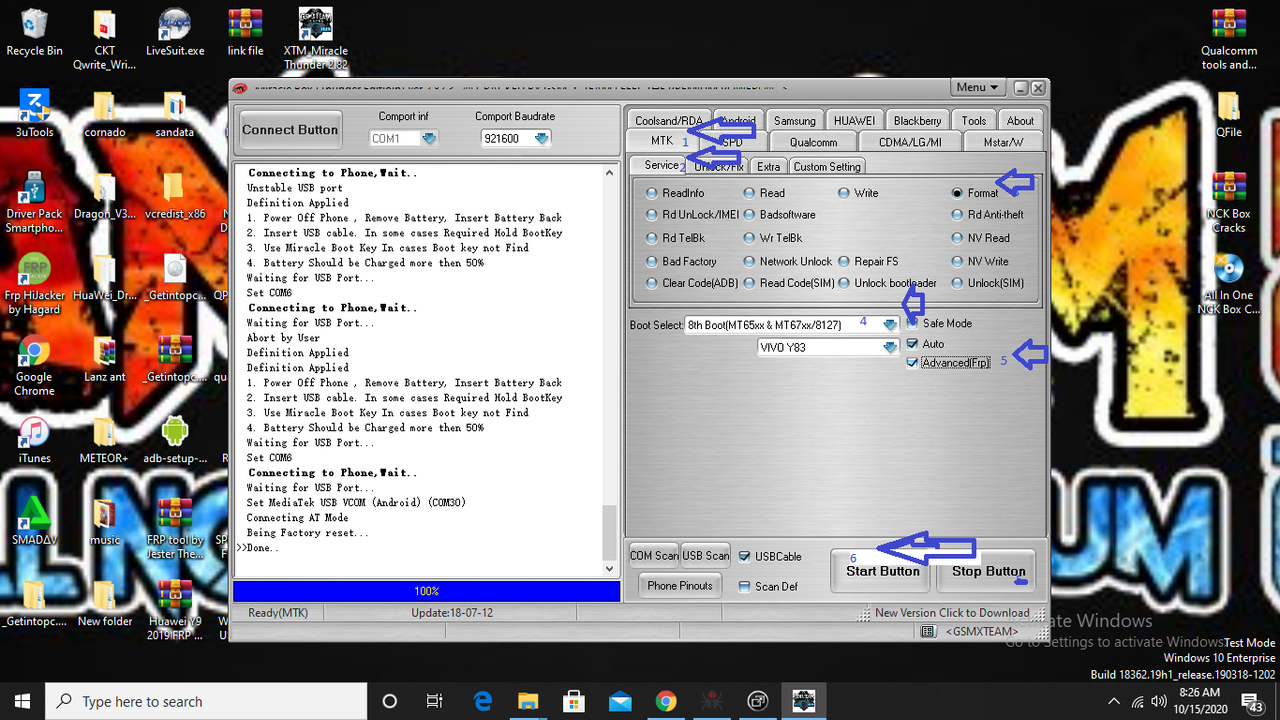Open the 3uTools desktop shortcut
Image resolution: width=1280 pixels, height=720 pixels.
click(x=34, y=113)
